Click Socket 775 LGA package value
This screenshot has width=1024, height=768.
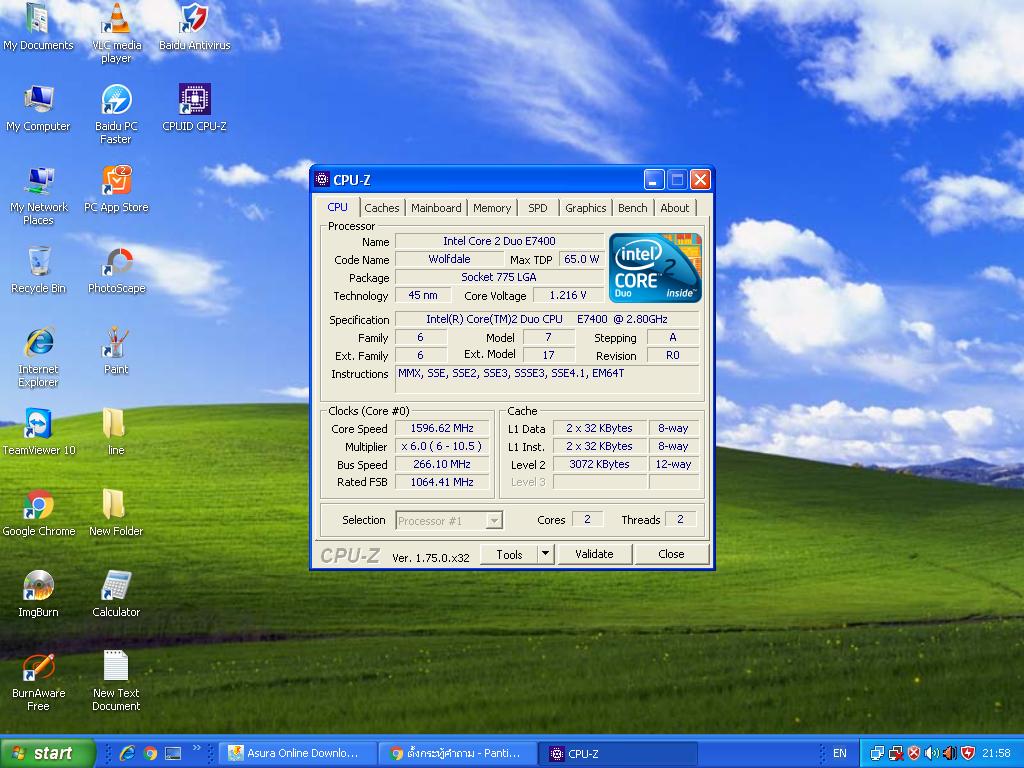point(499,277)
